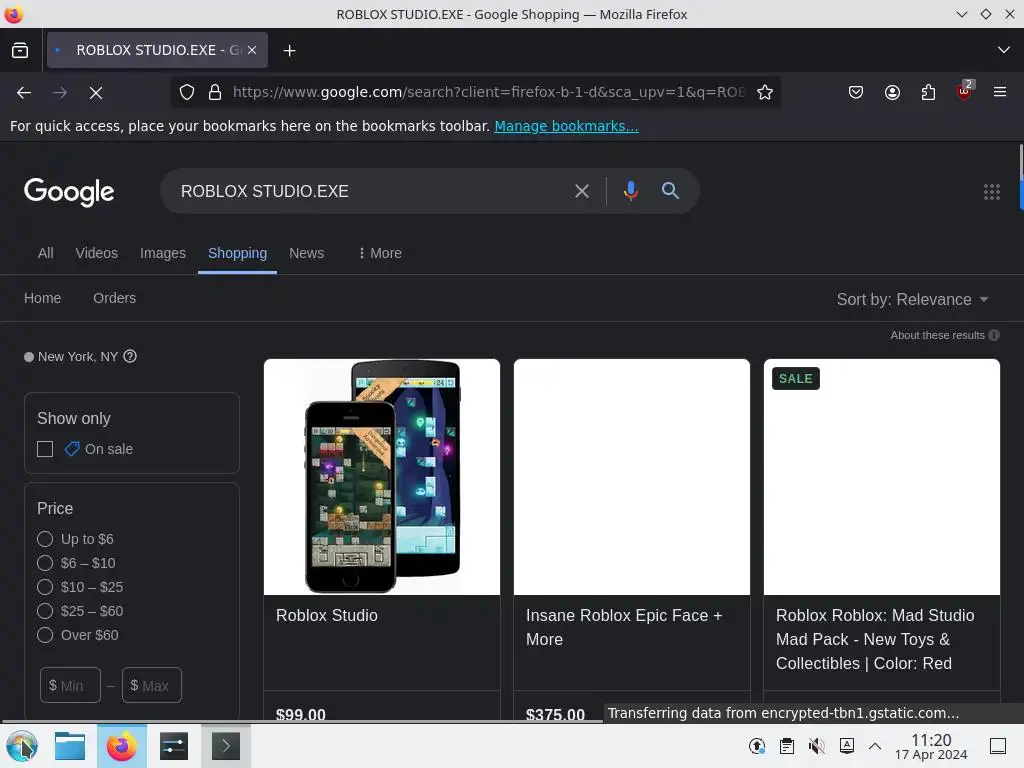Screen dimensions: 1024x768
Task: Expand the list all tabs chevron
Action: click(1004, 50)
